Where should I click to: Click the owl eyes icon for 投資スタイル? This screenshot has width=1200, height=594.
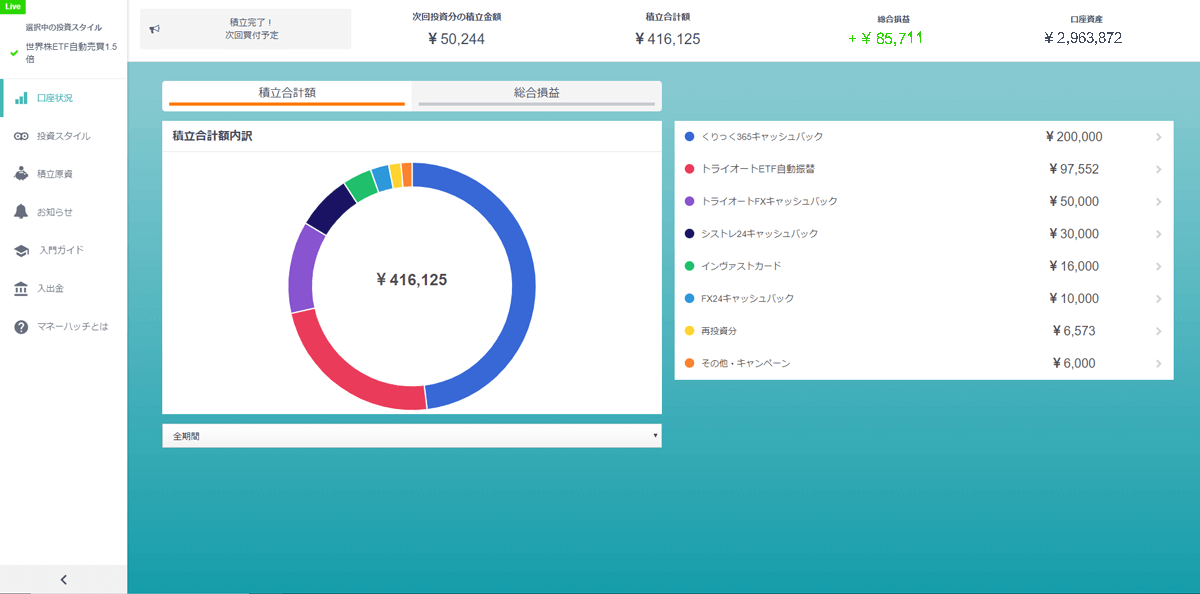coord(21,136)
